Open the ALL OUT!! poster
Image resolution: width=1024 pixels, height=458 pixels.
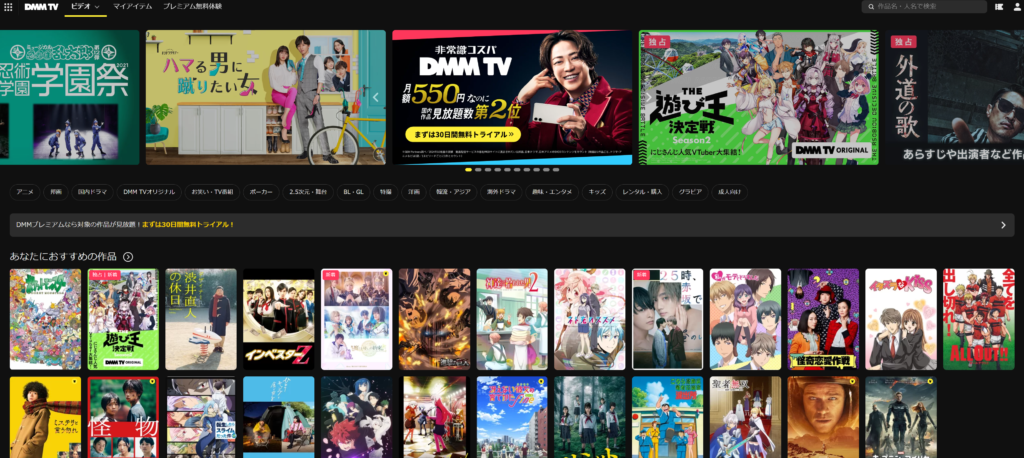(x=978, y=319)
